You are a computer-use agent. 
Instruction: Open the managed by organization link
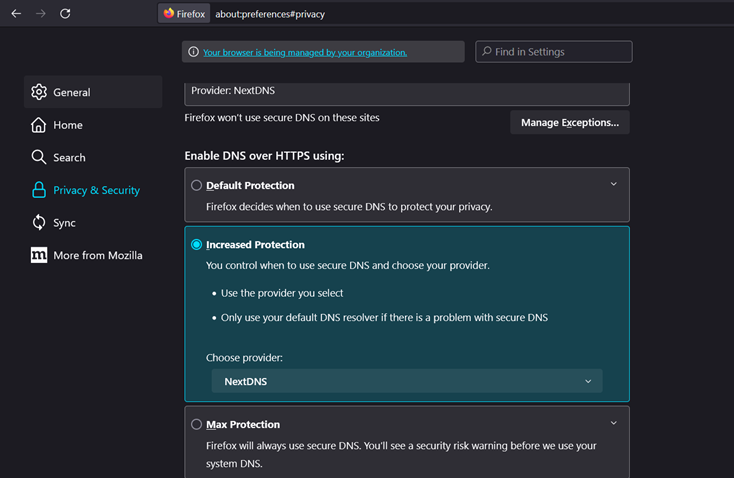pos(304,52)
